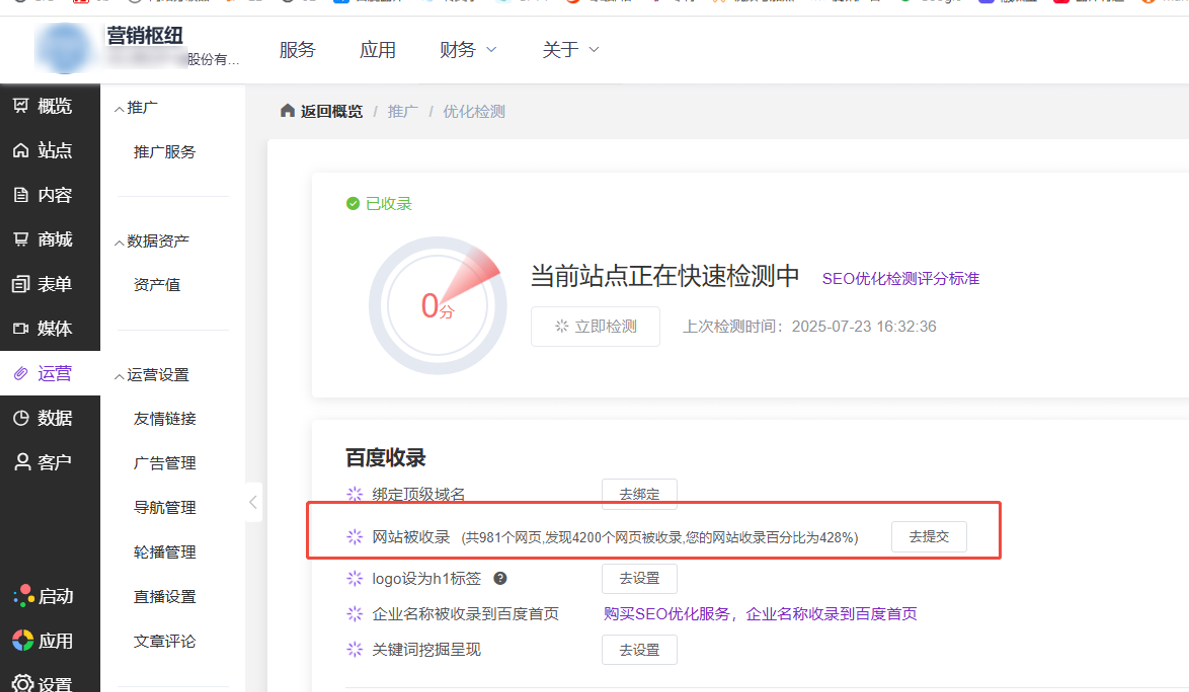Screen dimensions: 1189x692
Task: Open the 应用 colorful sidebar icon
Action: 23,640
